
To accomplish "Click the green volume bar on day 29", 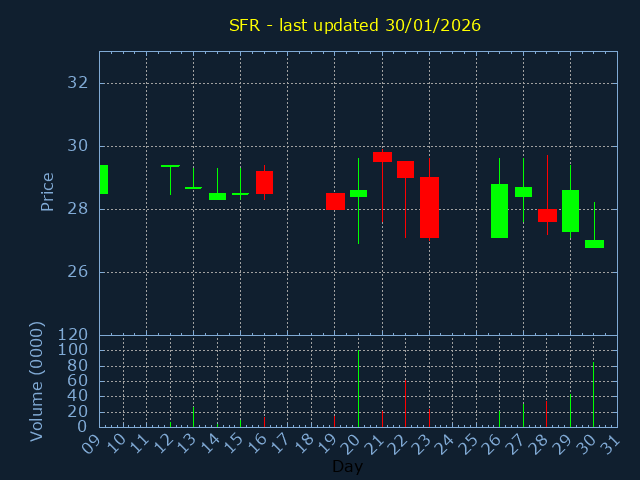I will (x=570, y=410).
